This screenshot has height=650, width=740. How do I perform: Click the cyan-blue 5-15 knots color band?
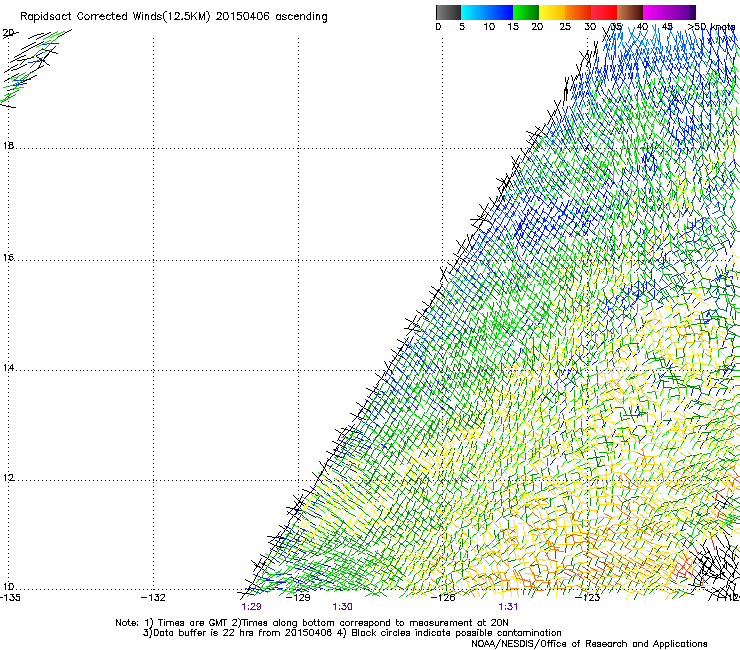pyautogui.click(x=487, y=12)
